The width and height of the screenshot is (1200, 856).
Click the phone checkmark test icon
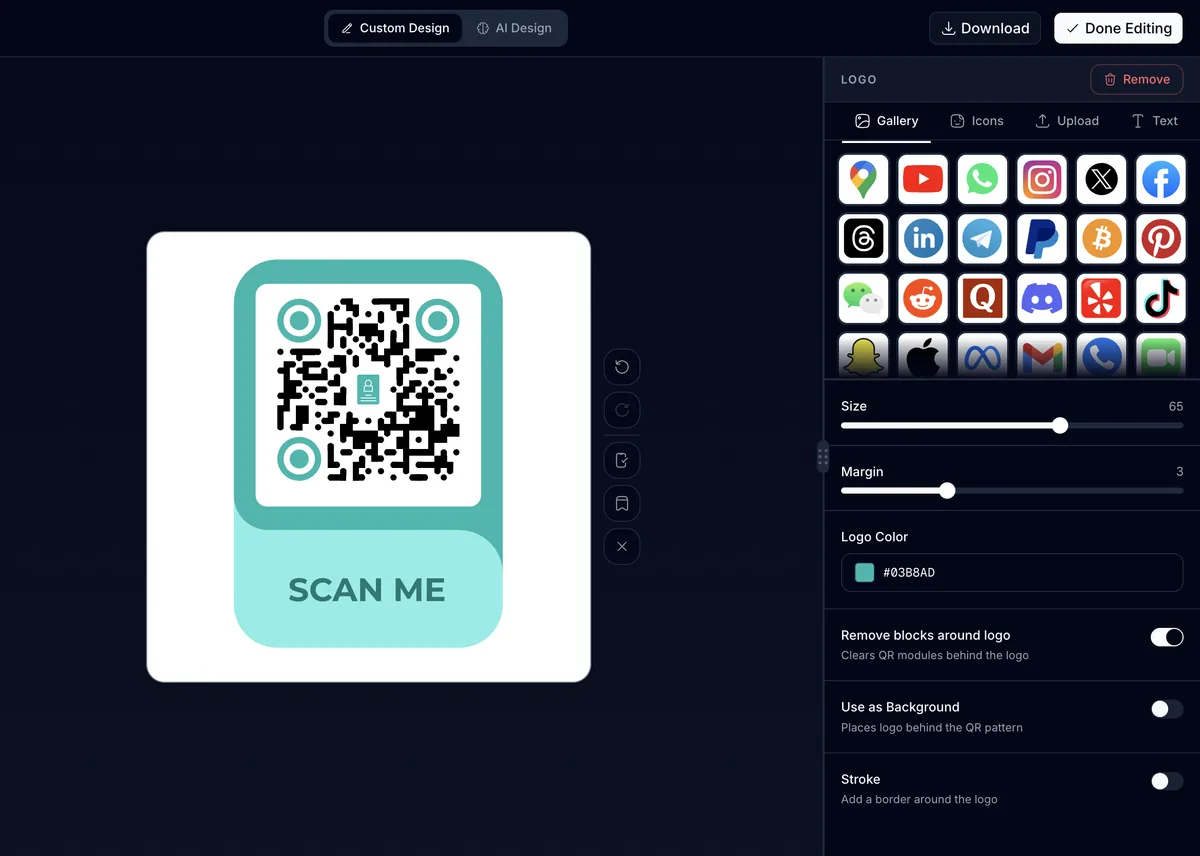click(x=622, y=460)
